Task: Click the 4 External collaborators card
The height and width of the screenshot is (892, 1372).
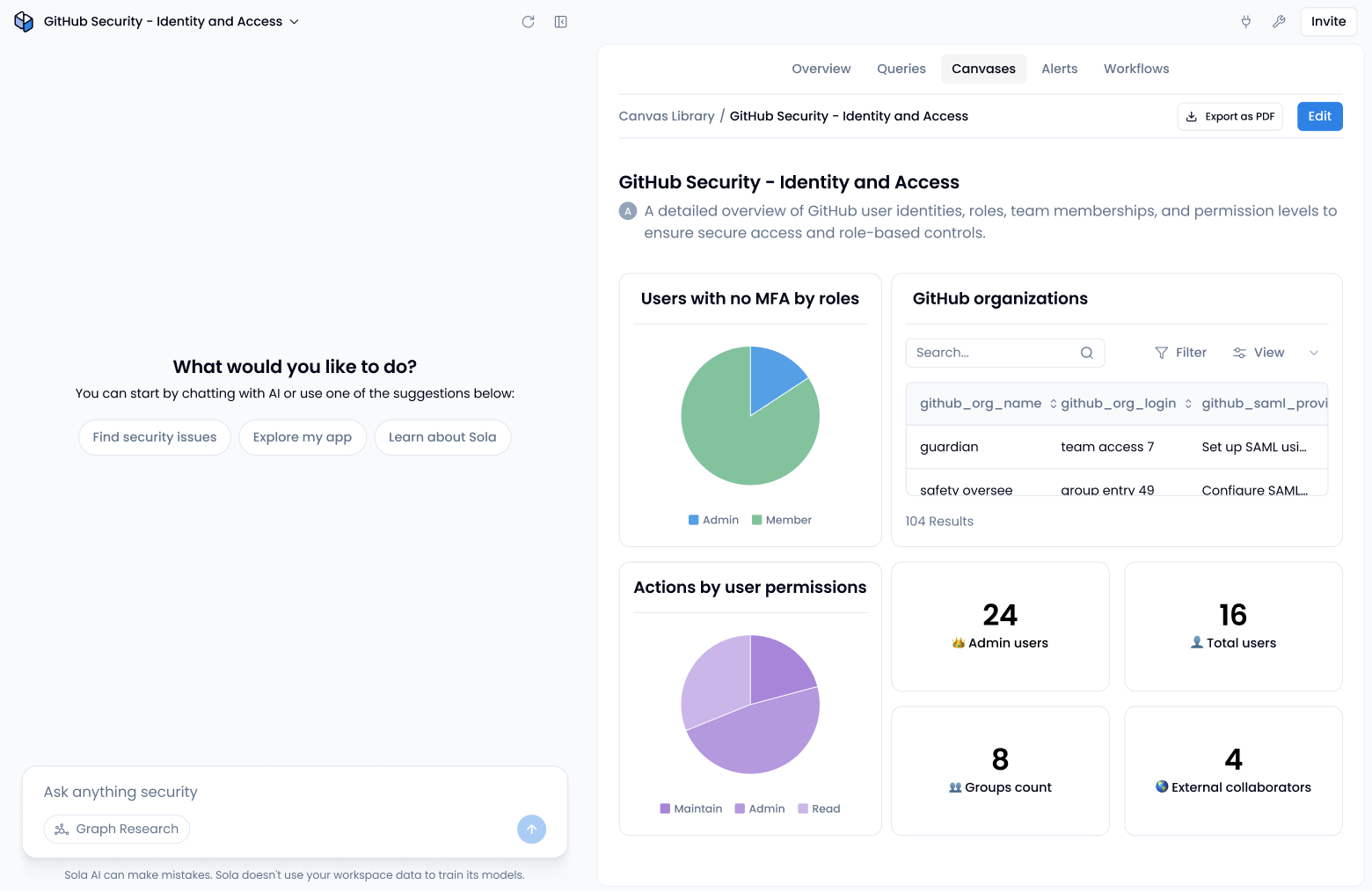Action: [x=1233, y=771]
